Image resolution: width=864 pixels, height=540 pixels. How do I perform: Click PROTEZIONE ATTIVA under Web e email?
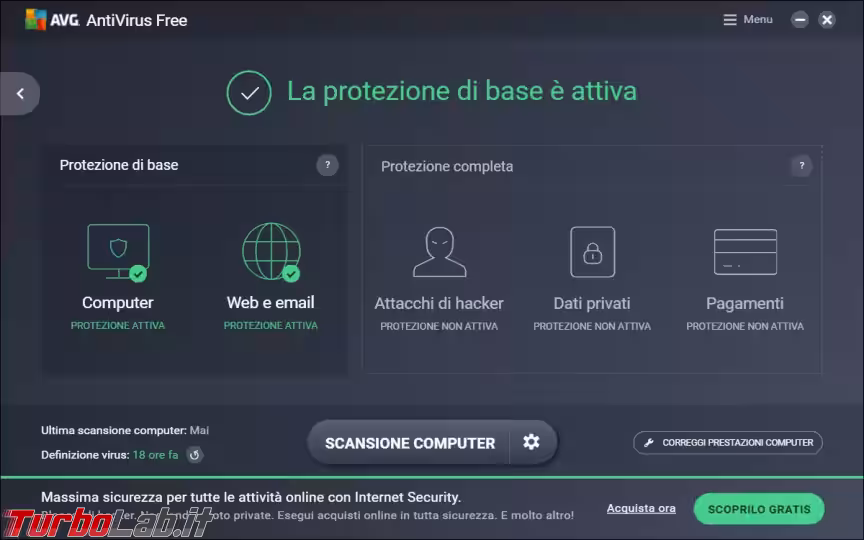coord(271,326)
